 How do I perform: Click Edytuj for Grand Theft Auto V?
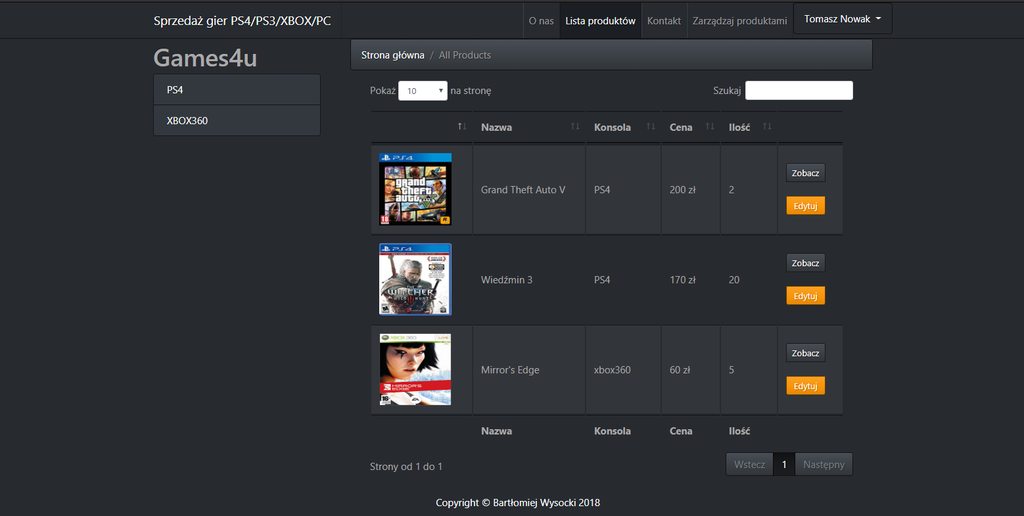coord(805,206)
